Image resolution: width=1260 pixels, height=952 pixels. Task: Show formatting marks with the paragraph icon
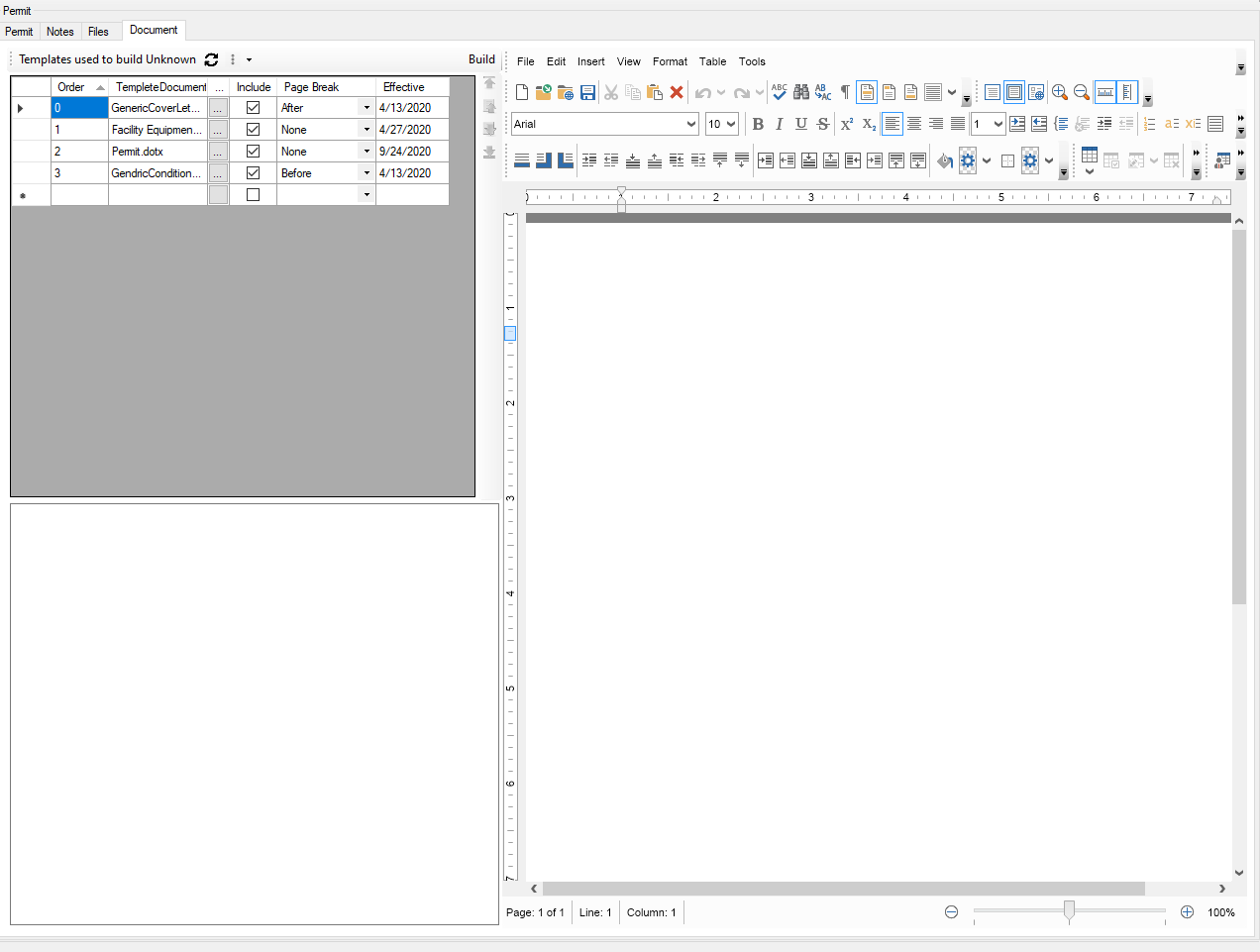844,91
